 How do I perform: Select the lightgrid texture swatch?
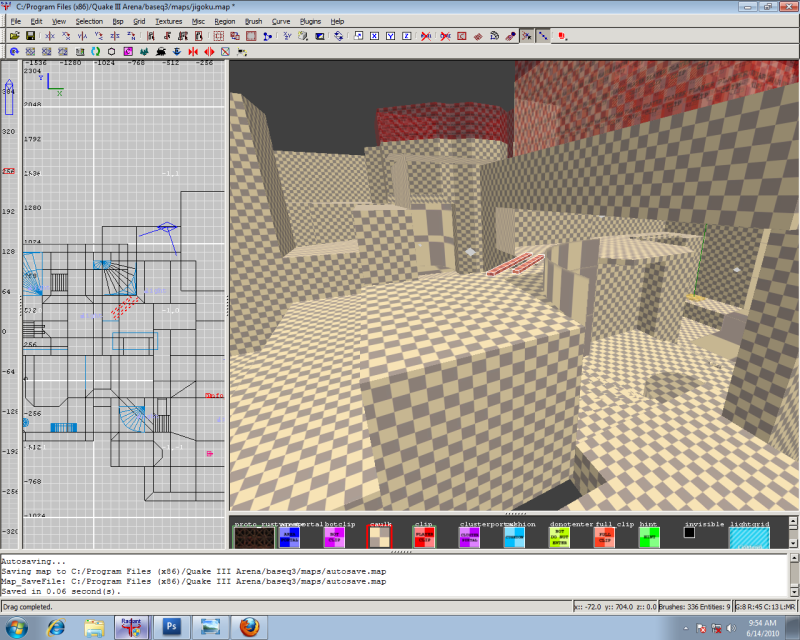click(749, 538)
